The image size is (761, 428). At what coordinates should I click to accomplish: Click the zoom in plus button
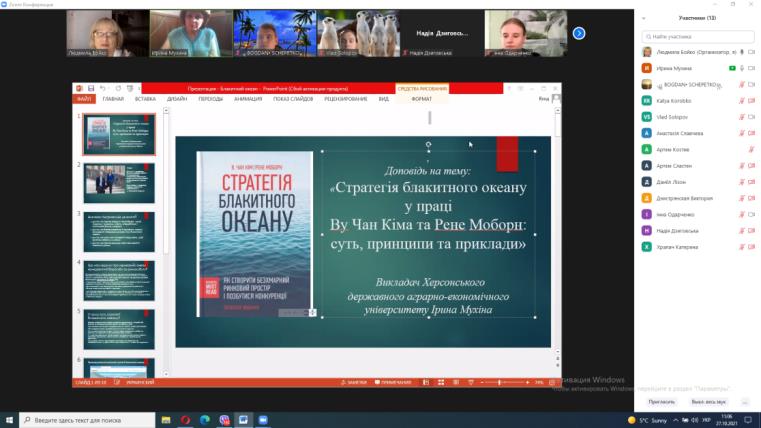528,382
